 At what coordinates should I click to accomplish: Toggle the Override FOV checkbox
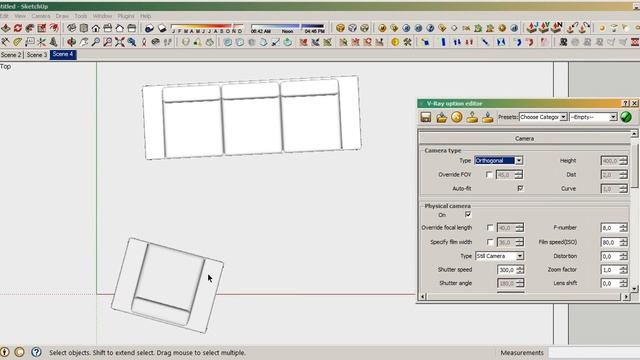[x=489, y=174]
